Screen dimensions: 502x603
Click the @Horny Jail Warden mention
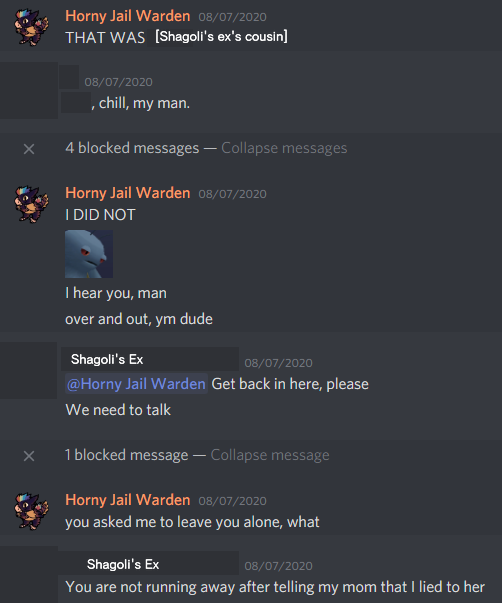[x=136, y=384]
